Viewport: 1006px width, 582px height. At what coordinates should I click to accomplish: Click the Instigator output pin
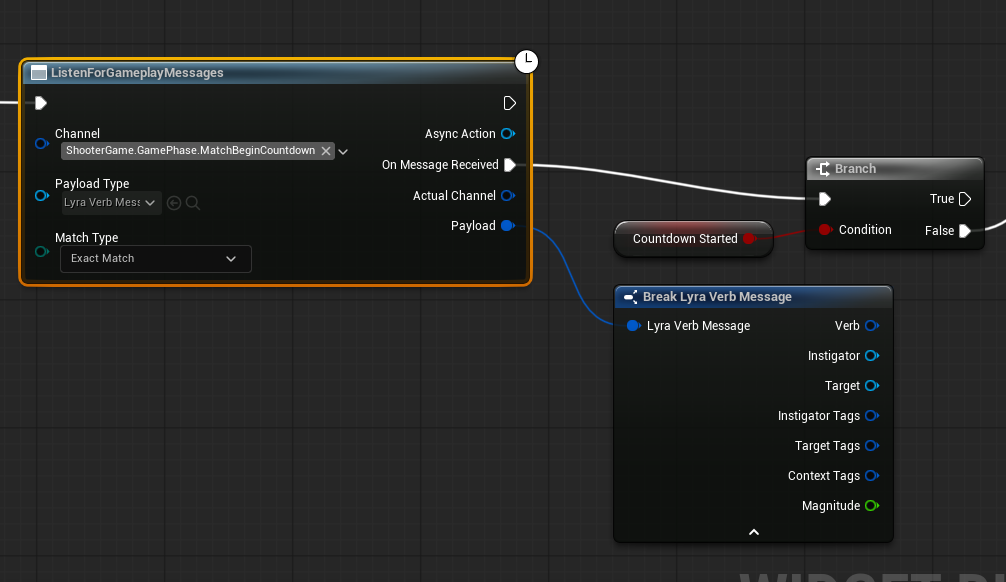tap(872, 355)
